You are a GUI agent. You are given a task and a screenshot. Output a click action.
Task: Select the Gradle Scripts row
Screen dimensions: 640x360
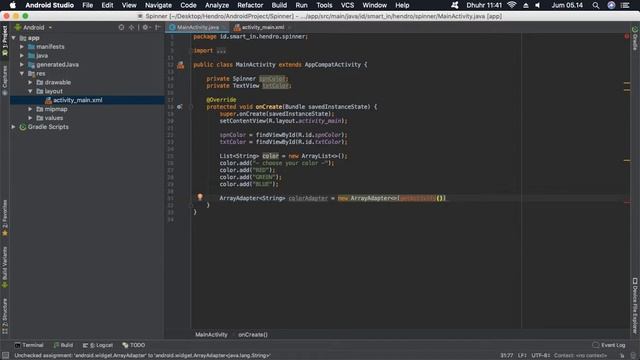click(87, 127)
